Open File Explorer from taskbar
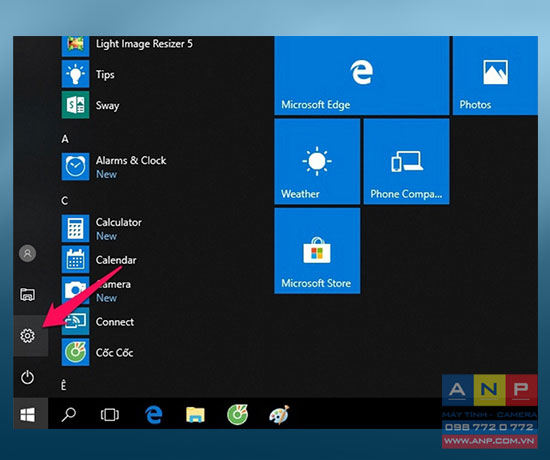The height and width of the screenshot is (460, 550). click(195, 415)
